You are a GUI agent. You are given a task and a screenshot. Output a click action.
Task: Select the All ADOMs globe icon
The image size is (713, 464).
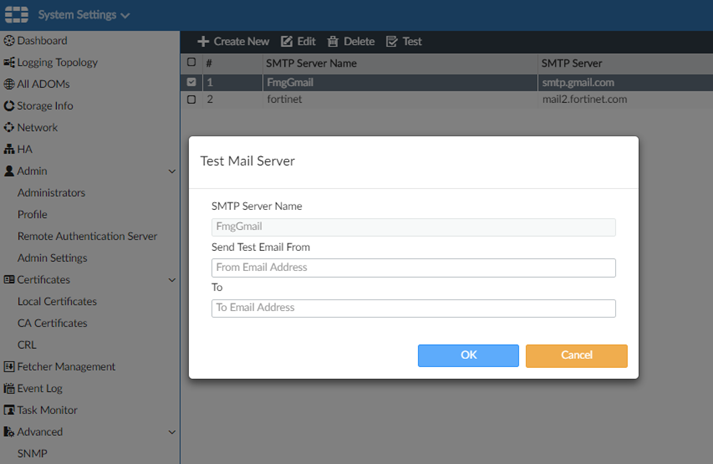[9, 84]
